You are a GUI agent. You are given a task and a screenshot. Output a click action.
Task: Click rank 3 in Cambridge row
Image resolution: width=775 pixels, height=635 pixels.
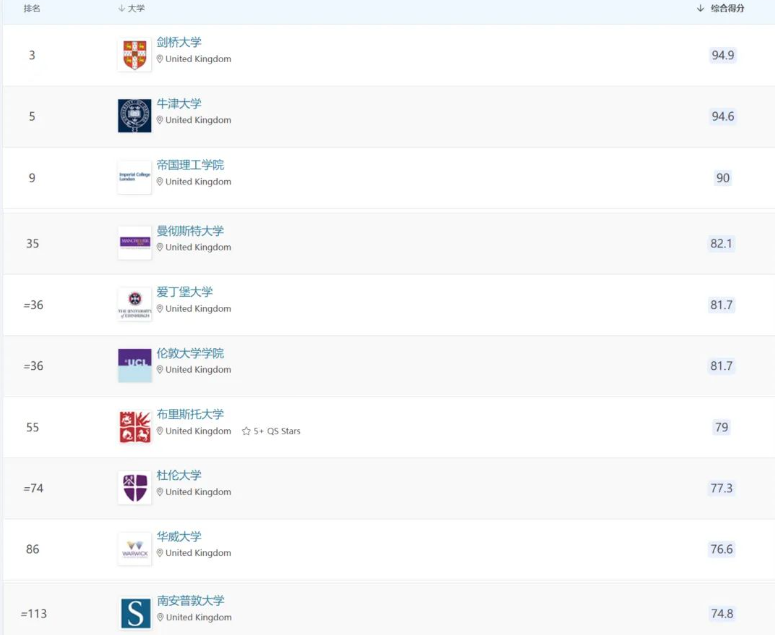click(32, 55)
